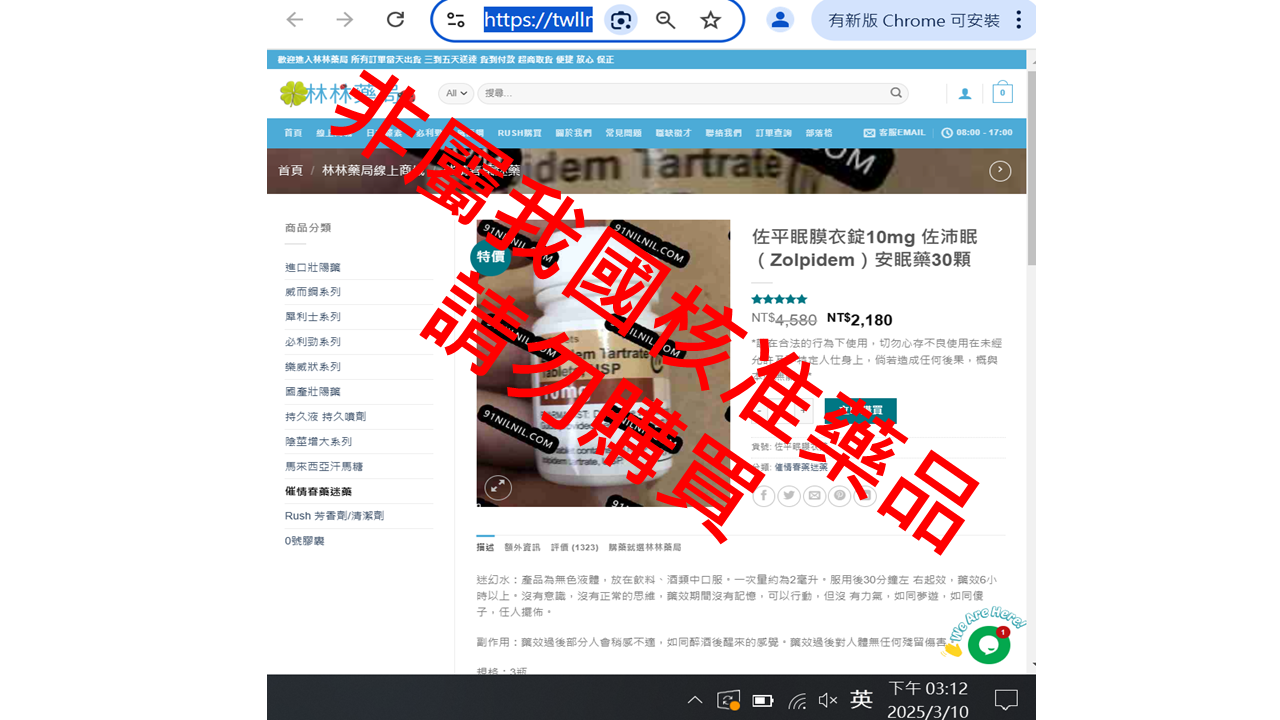Open the 國產壯陽藥 category
Image resolution: width=1280 pixels, height=720 pixels.
click(x=313, y=392)
